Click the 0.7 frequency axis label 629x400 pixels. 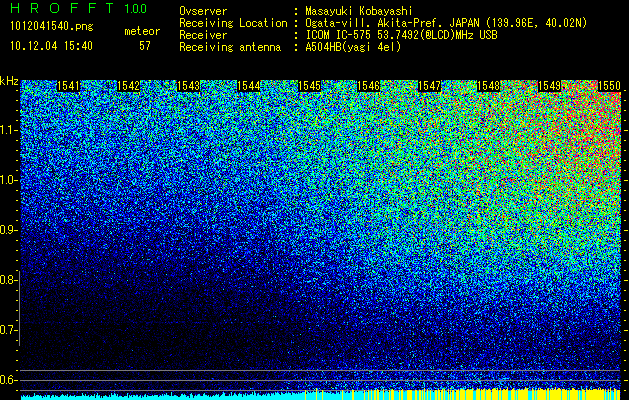[8, 330]
